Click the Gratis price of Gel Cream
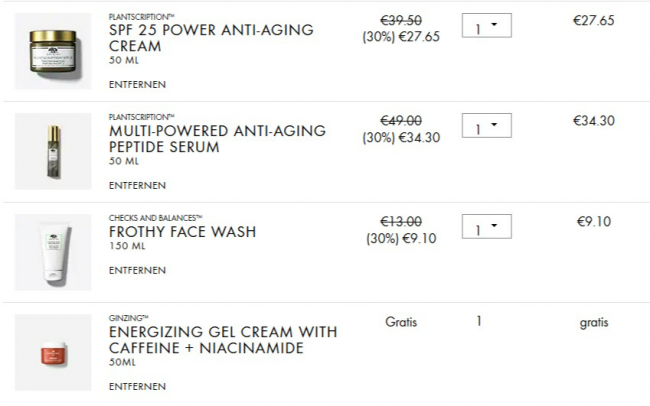Screen dimensions: 650x406 (401, 322)
